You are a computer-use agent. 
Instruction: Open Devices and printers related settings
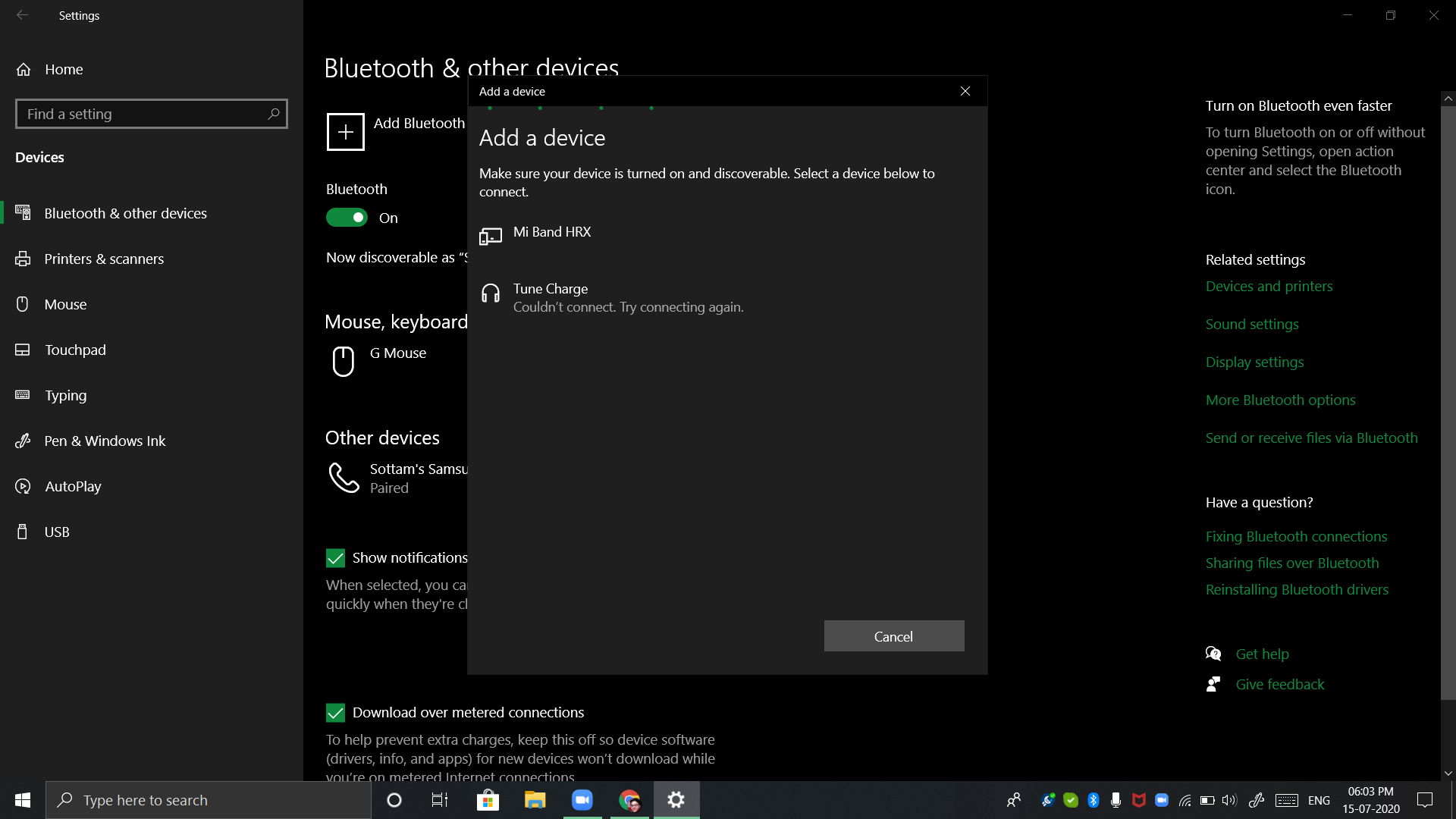pyautogui.click(x=1270, y=286)
